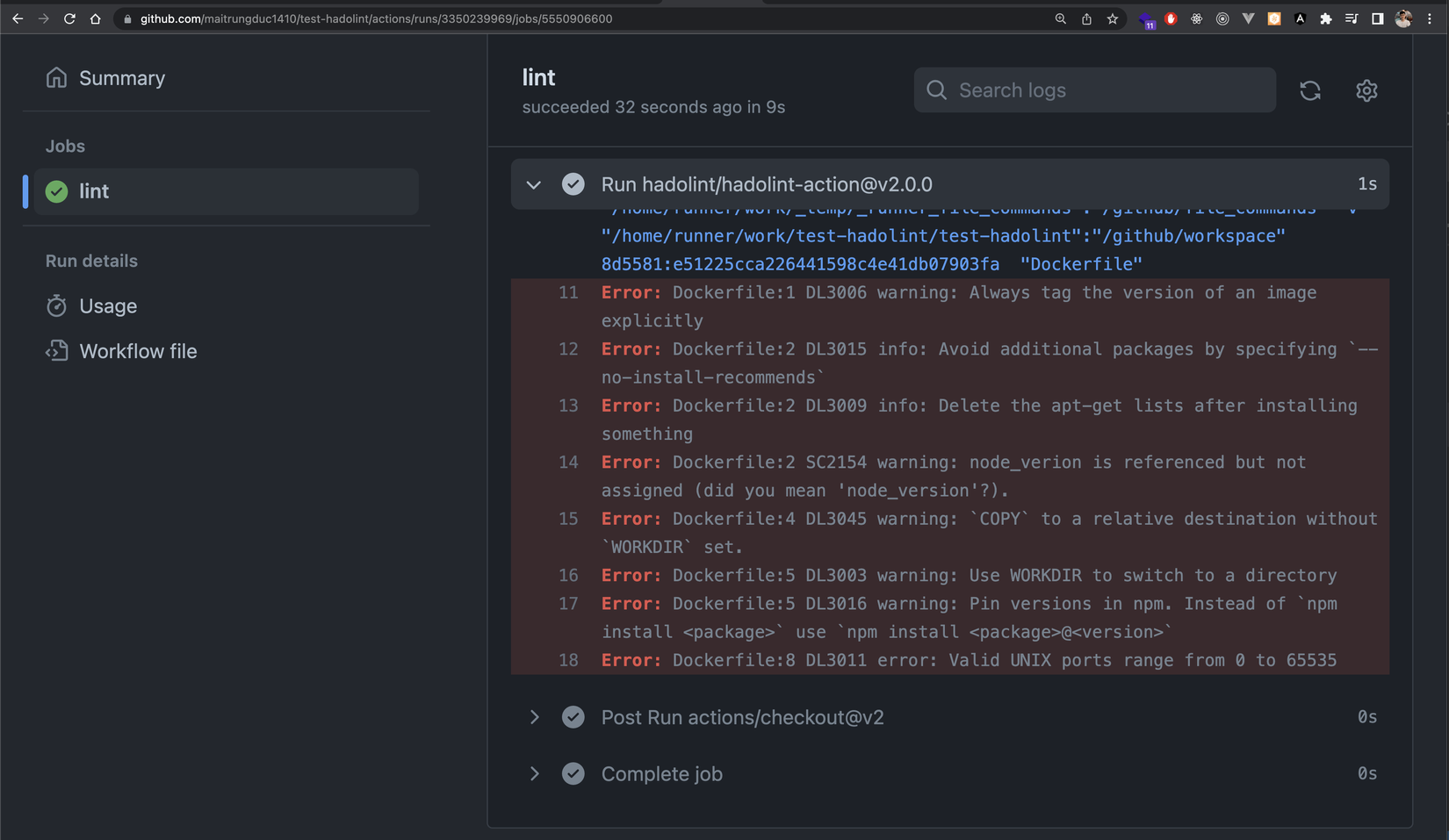This screenshot has width=1449, height=840.
Task: Click the page reload icon in browser toolbar
Action: coord(69,18)
